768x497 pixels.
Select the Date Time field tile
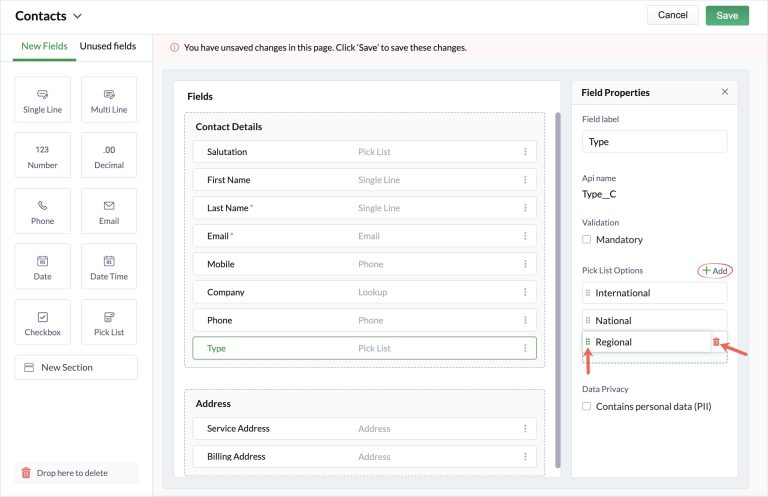click(109, 266)
